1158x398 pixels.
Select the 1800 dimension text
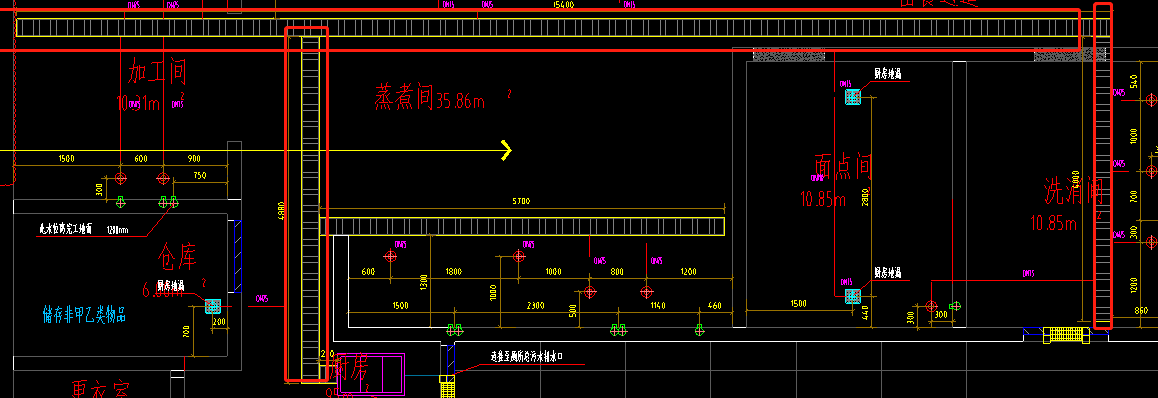coord(454,272)
